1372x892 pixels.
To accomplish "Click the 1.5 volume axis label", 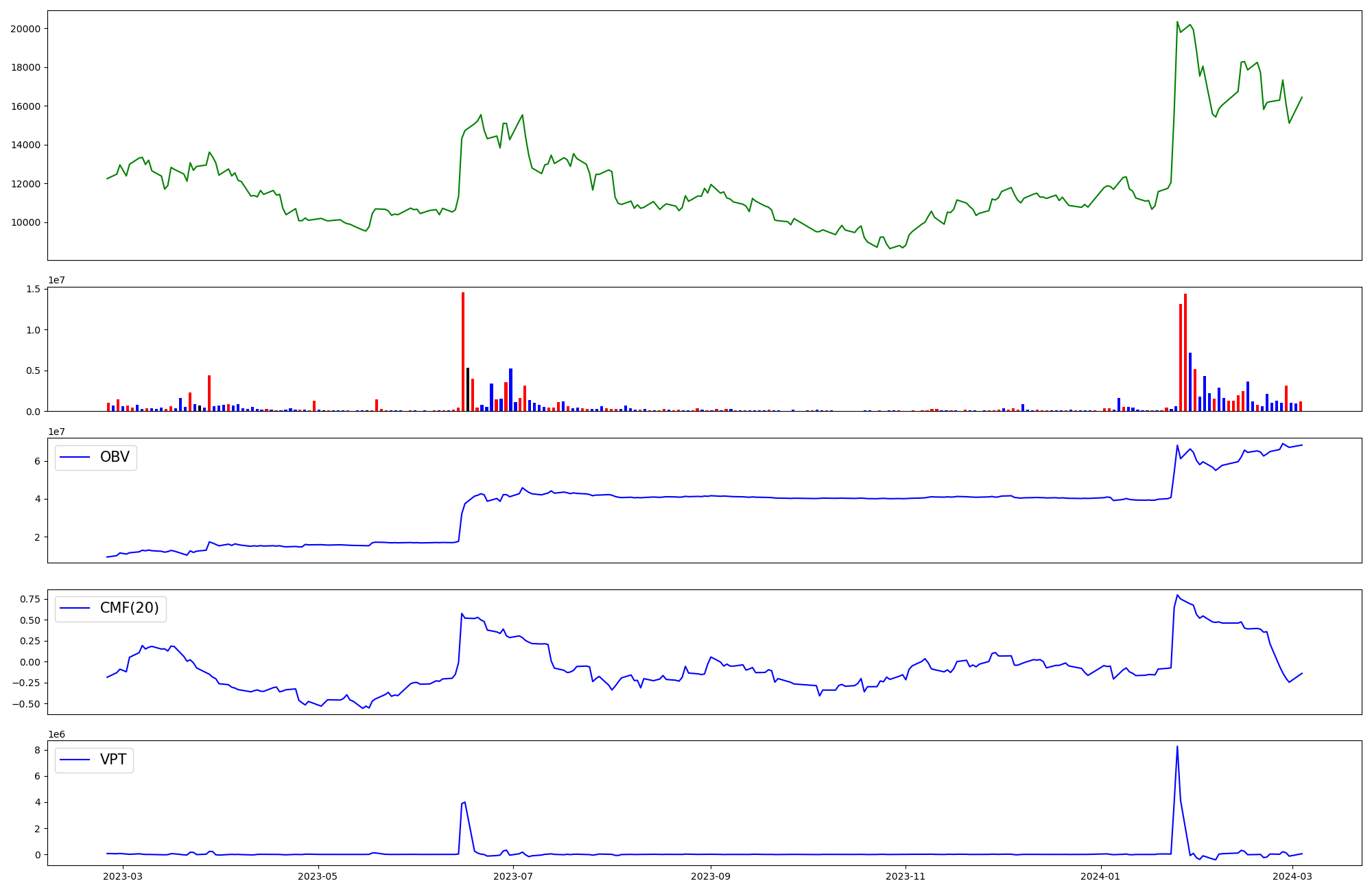I will [34, 290].
